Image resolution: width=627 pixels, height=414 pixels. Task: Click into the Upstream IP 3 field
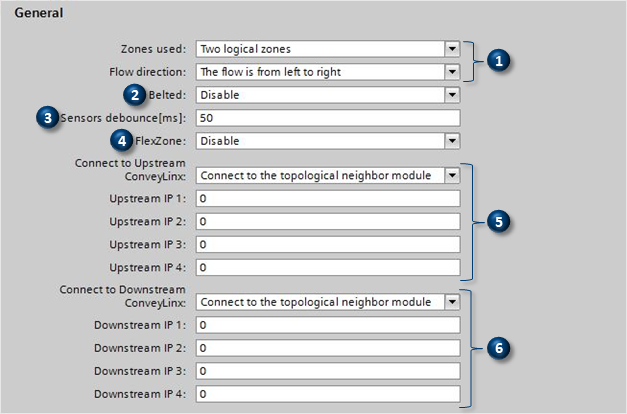[327, 244]
